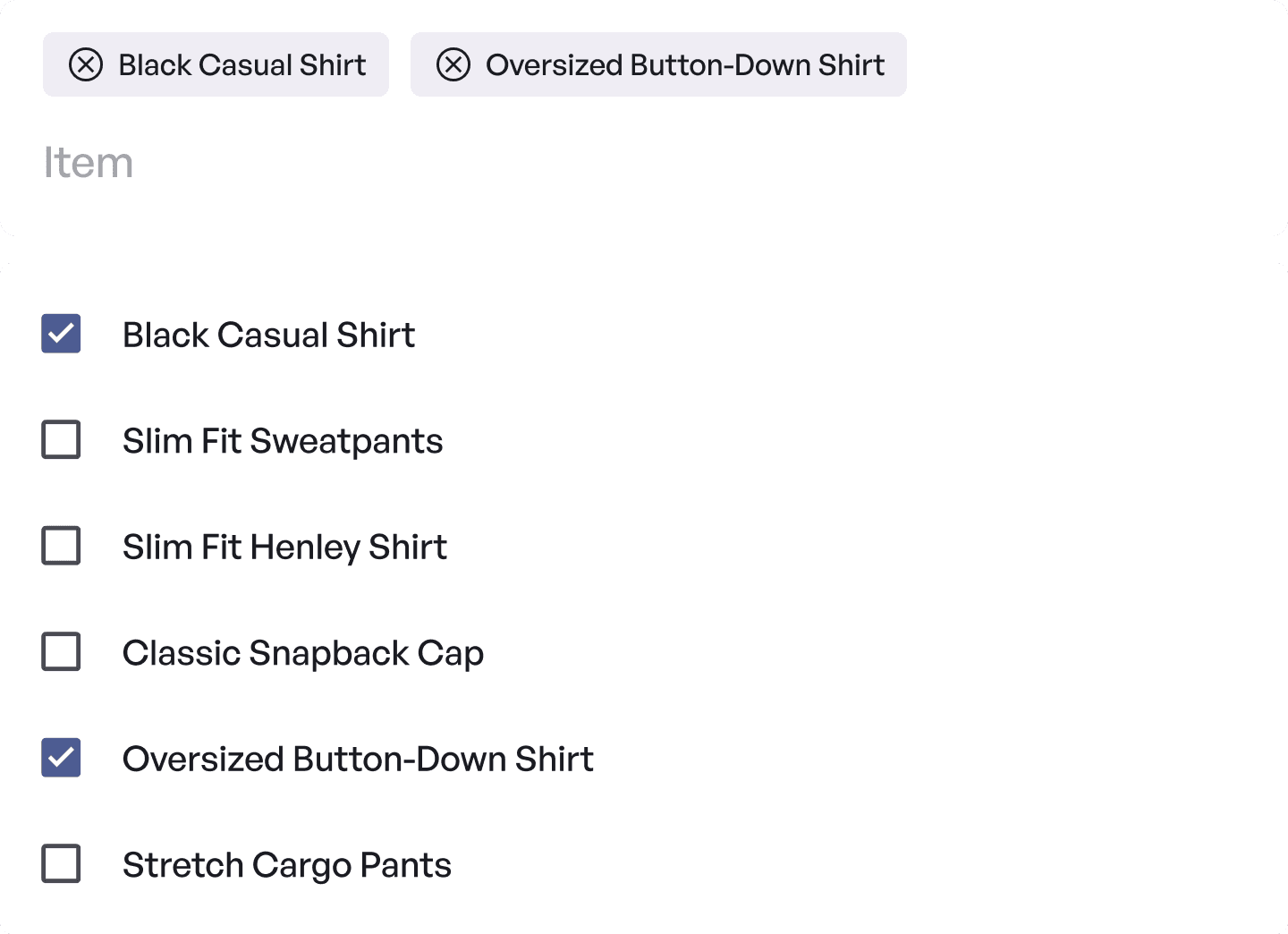Click the Black Casual Shirt option text
The width and height of the screenshot is (1288, 934).
[x=268, y=335]
